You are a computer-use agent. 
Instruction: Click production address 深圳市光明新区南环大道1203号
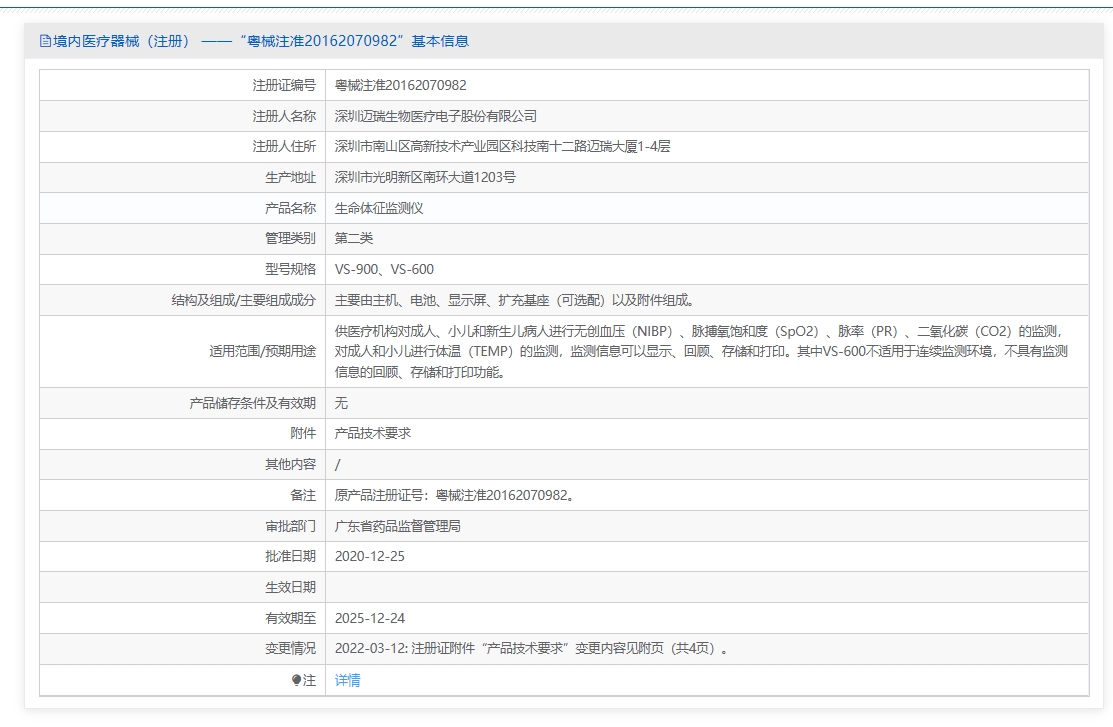[425, 177]
